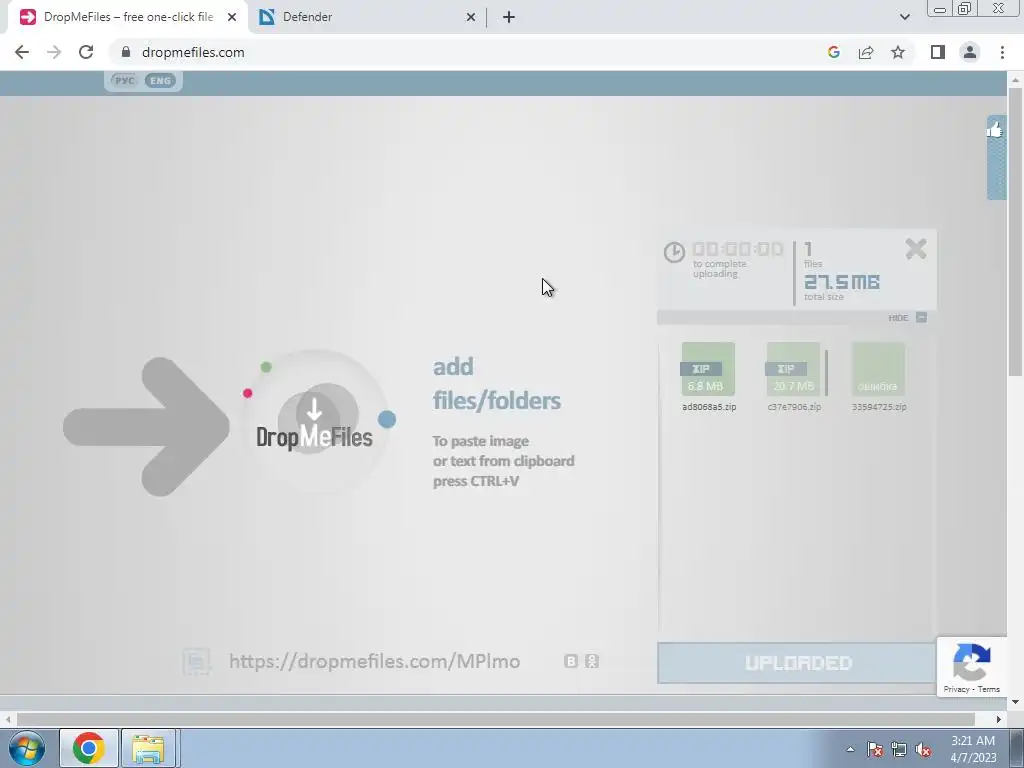Click the Action Center flag icon

[x=874, y=749]
